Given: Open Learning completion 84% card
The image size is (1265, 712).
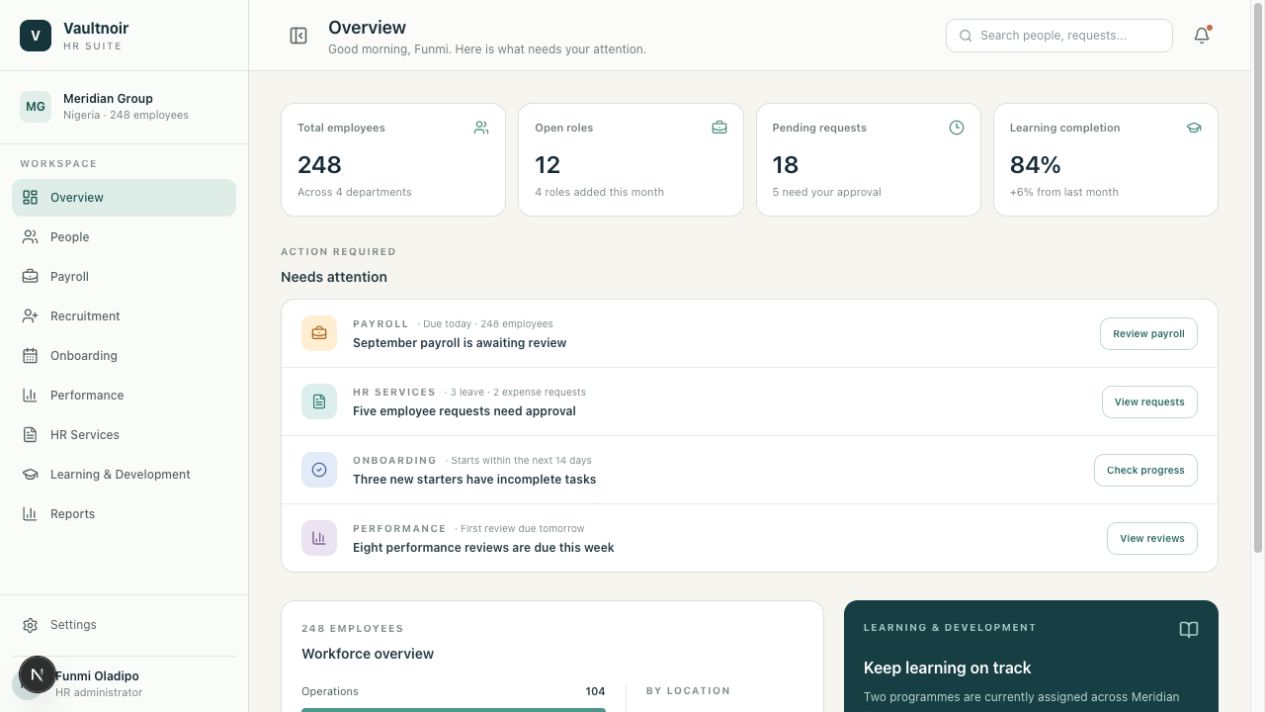Looking at the screenshot, I should point(1106,160).
